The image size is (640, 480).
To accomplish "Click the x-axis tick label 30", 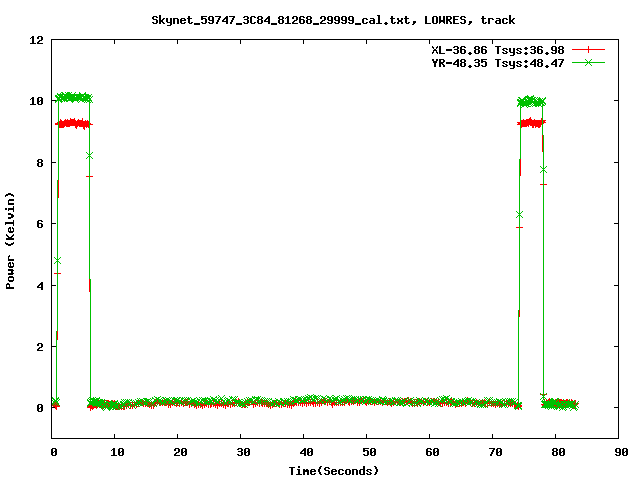I will pos(243,452).
